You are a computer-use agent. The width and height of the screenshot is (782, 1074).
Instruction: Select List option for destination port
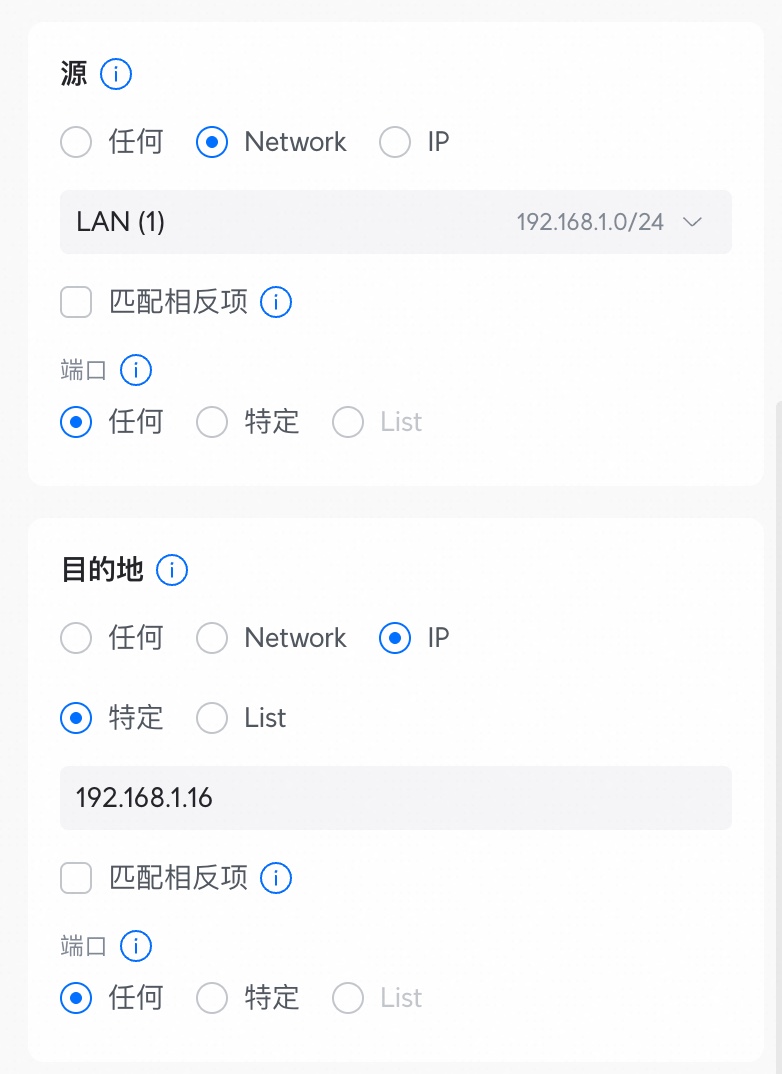pyautogui.click(x=348, y=998)
